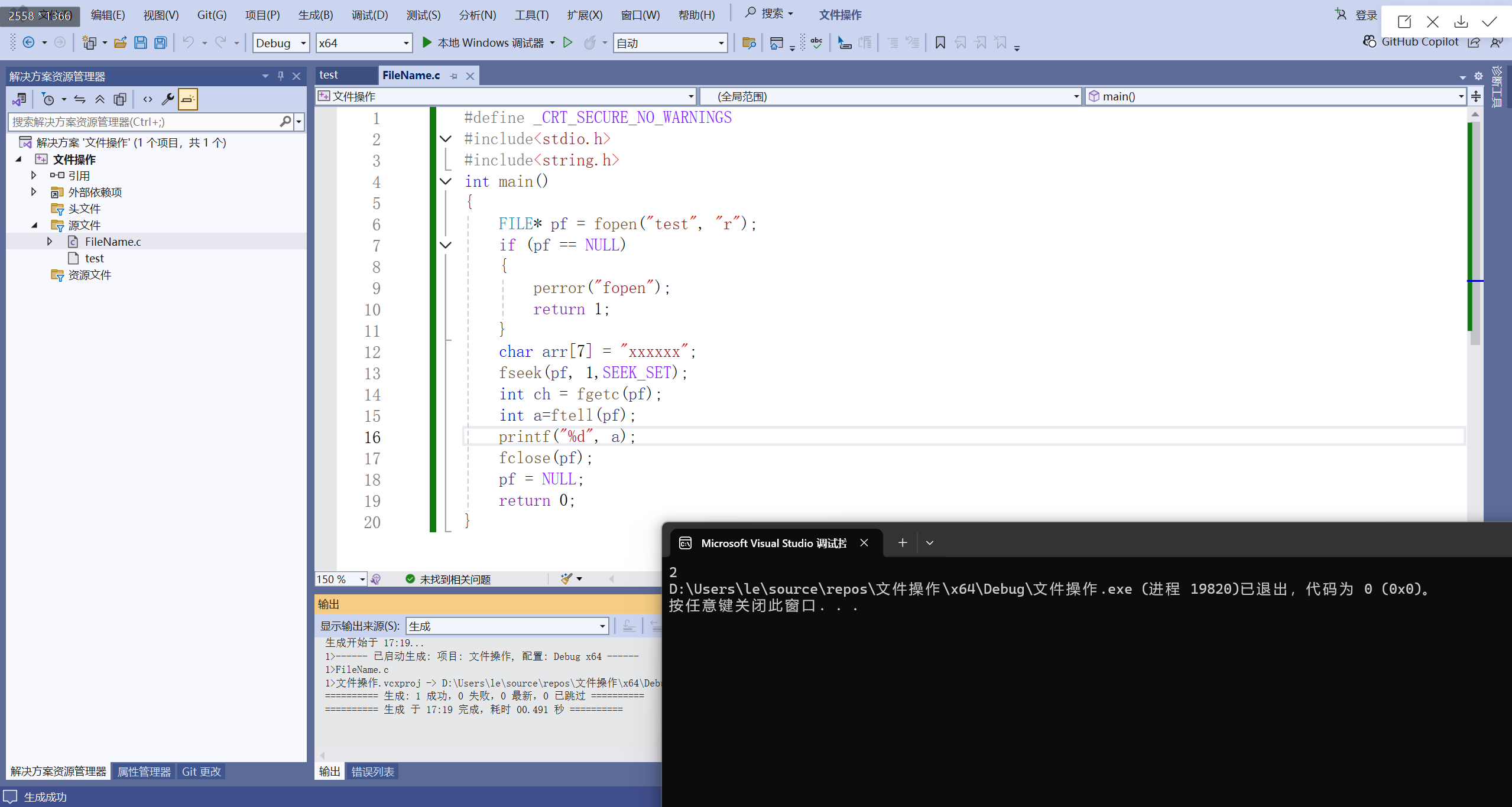Click the Hot Reload flame icon
This screenshot has height=807, width=1512.
tap(589, 43)
